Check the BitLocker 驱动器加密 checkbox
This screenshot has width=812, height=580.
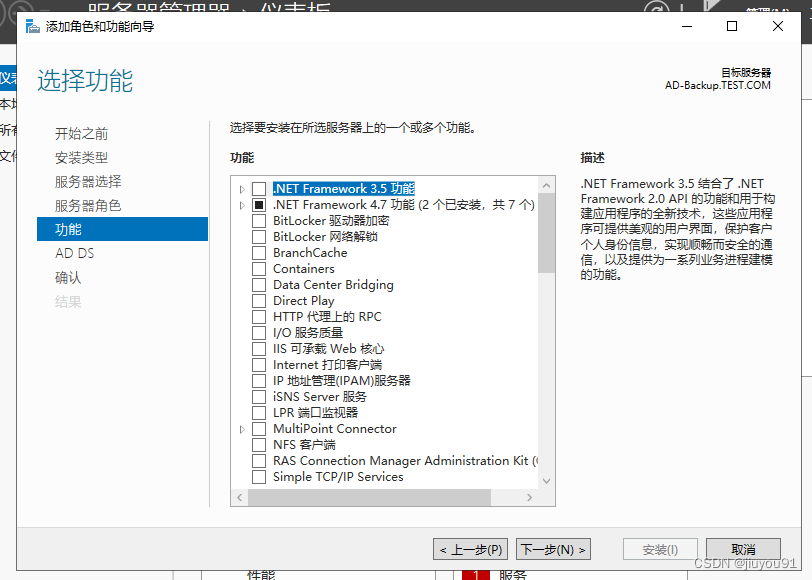coord(259,221)
